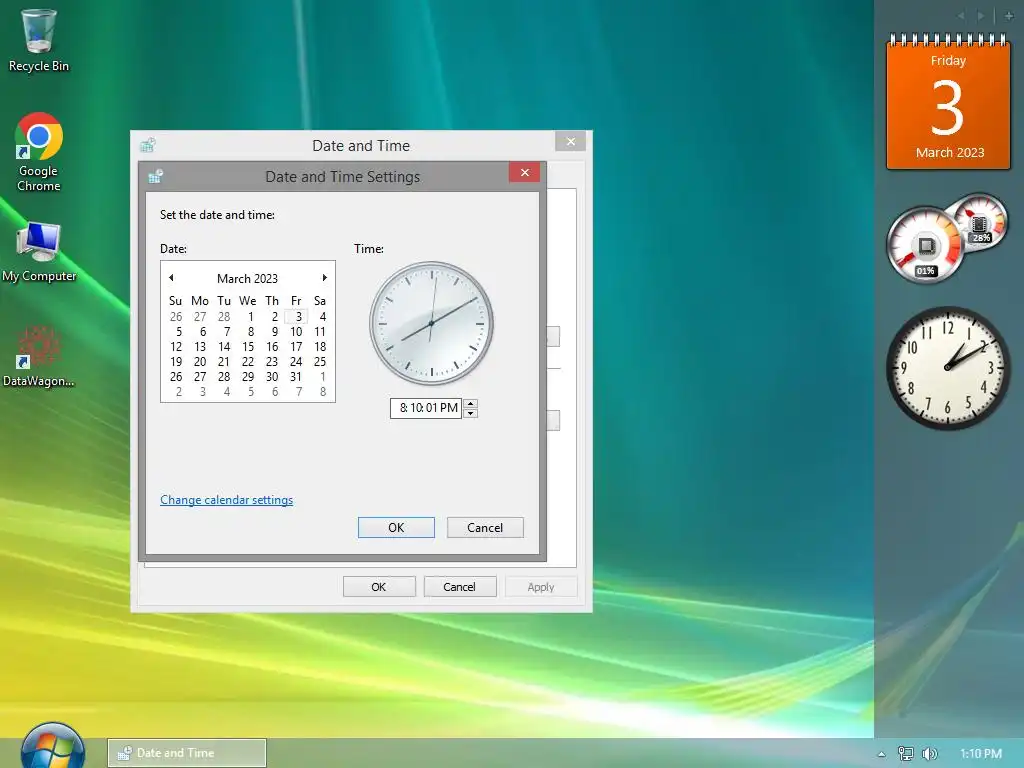Select March 24 in the calendar
Image resolution: width=1024 pixels, height=768 pixels.
point(296,362)
